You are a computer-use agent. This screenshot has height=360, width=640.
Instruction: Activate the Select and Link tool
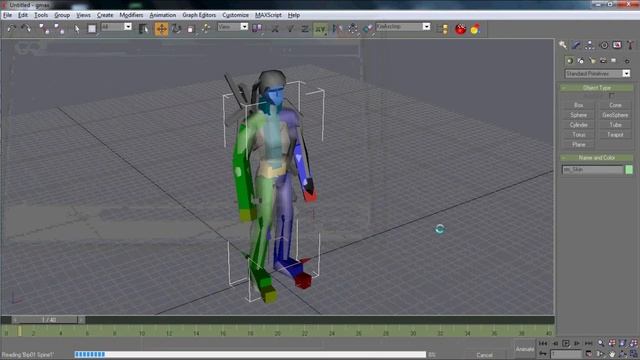tap(44, 29)
